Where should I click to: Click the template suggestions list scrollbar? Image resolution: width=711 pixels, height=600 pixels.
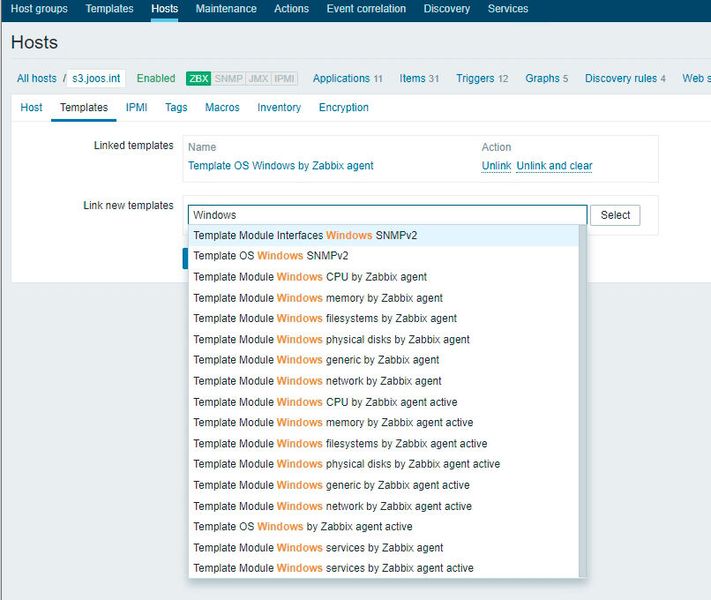click(x=583, y=401)
